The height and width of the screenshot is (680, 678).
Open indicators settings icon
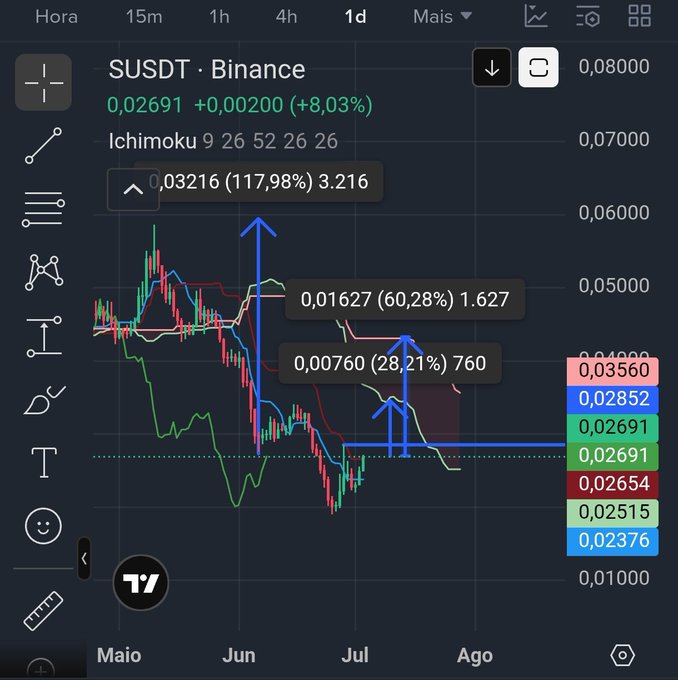pos(588,16)
